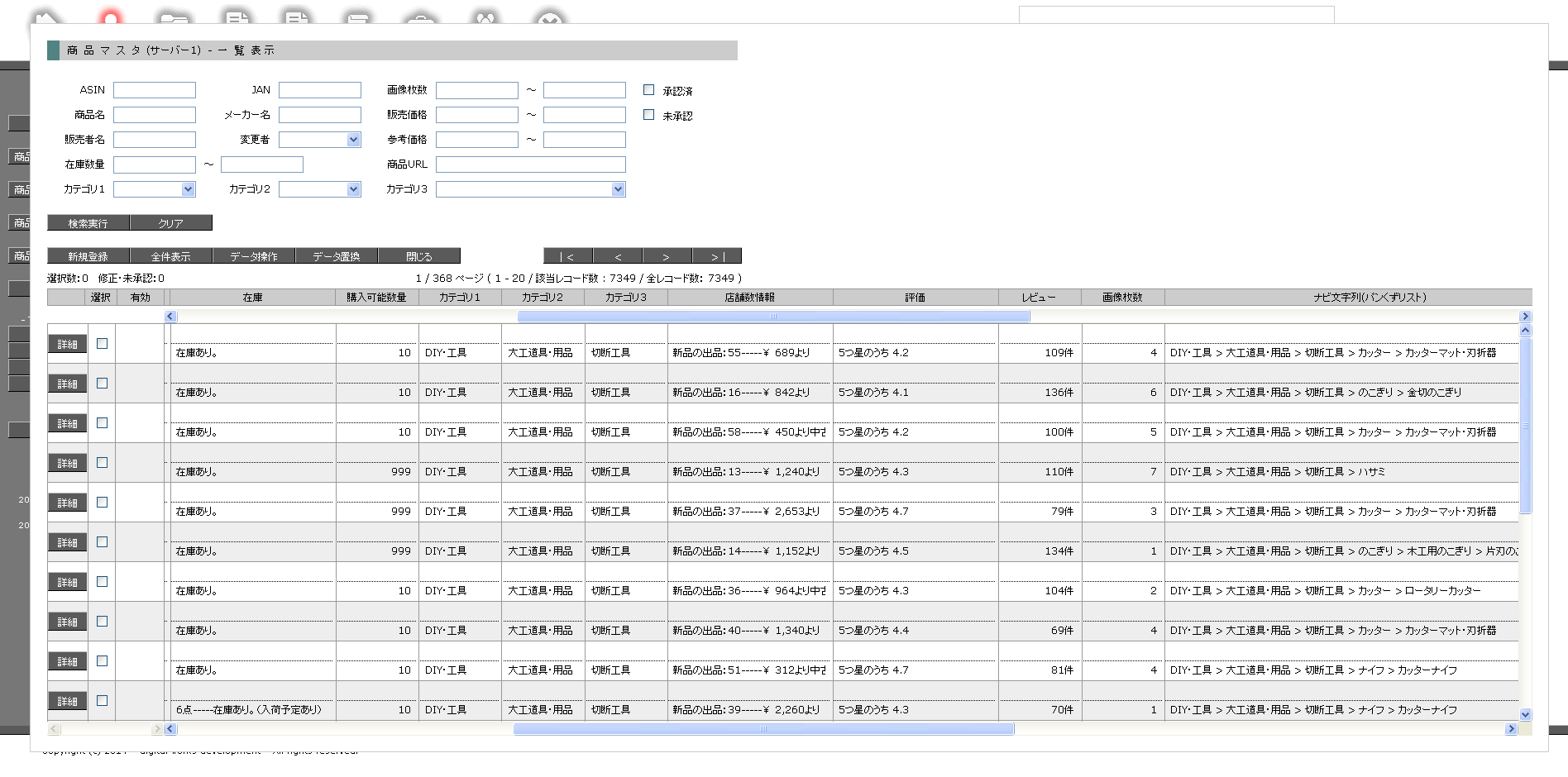Open 詳細 for the ¥842 row
Viewport: 1568px width, 777px height.
[67, 384]
